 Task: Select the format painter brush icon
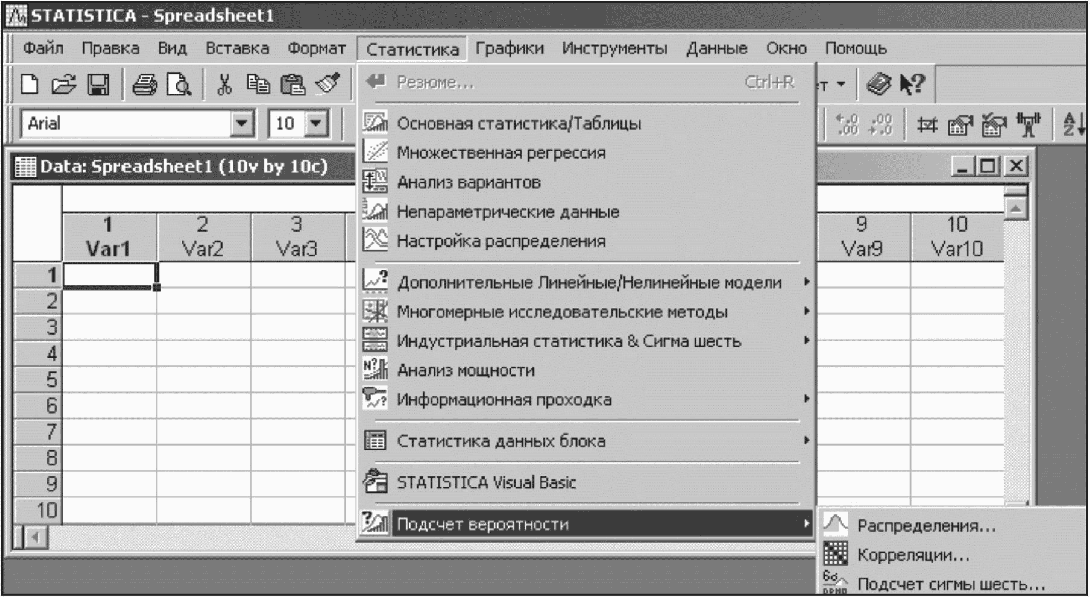coord(327,85)
